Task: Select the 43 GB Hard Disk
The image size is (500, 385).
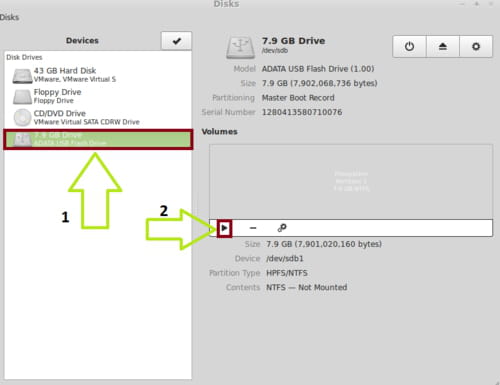Action: point(98,75)
